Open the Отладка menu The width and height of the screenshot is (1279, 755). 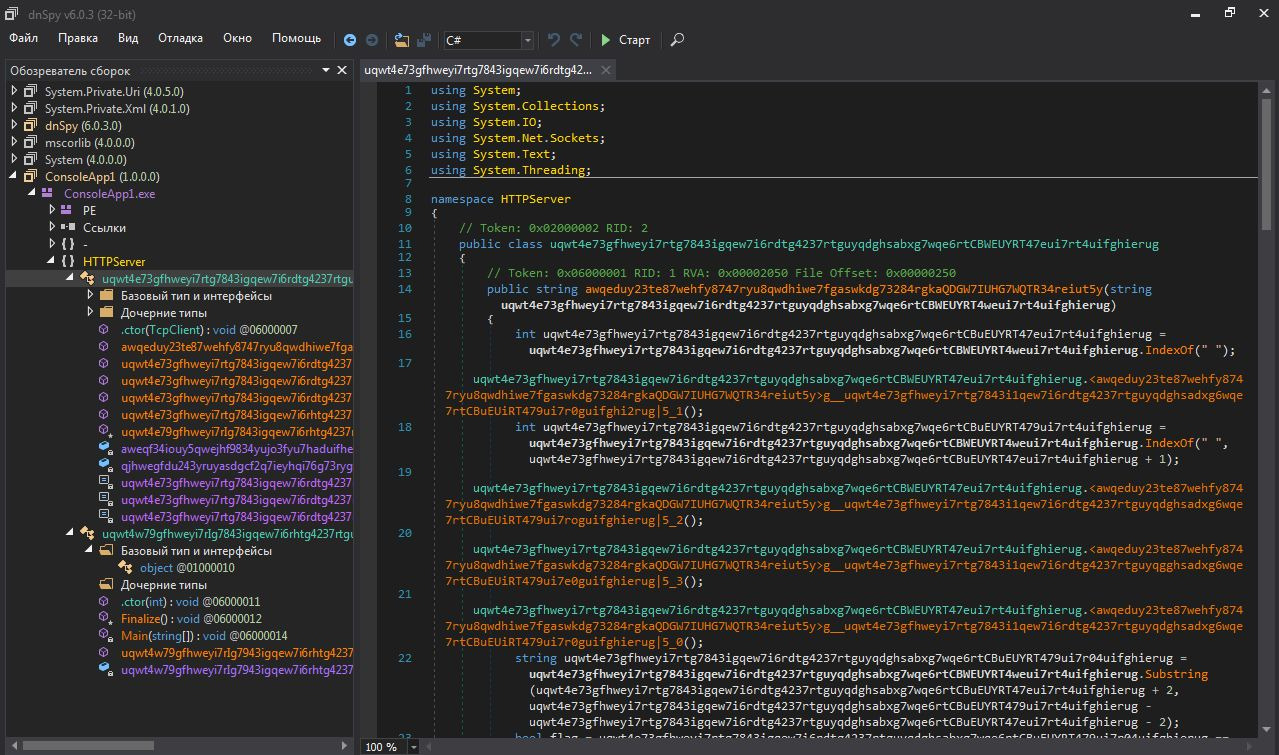click(x=180, y=38)
